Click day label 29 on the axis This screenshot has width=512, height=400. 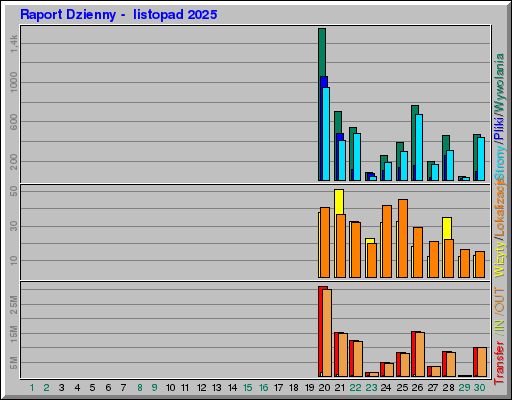click(x=464, y=388)
